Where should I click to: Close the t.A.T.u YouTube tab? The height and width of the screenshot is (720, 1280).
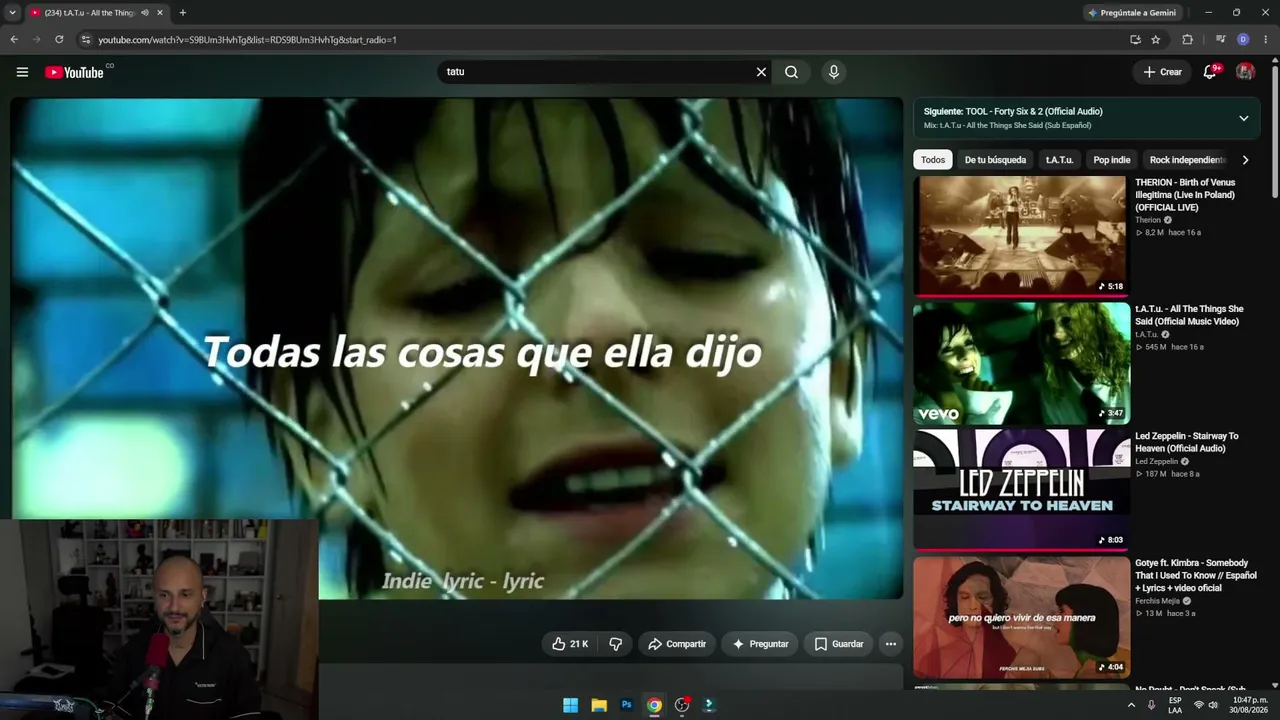159,13
